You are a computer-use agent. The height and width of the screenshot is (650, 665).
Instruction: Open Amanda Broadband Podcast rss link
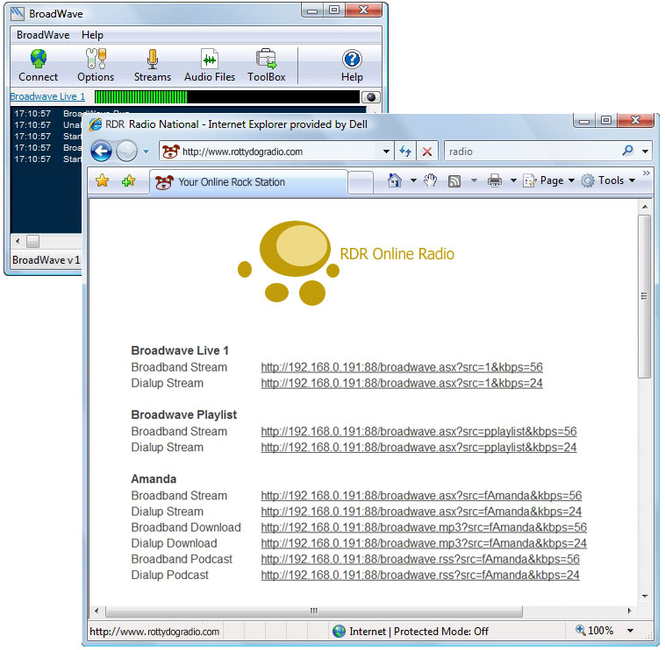(x=420, y=559)
